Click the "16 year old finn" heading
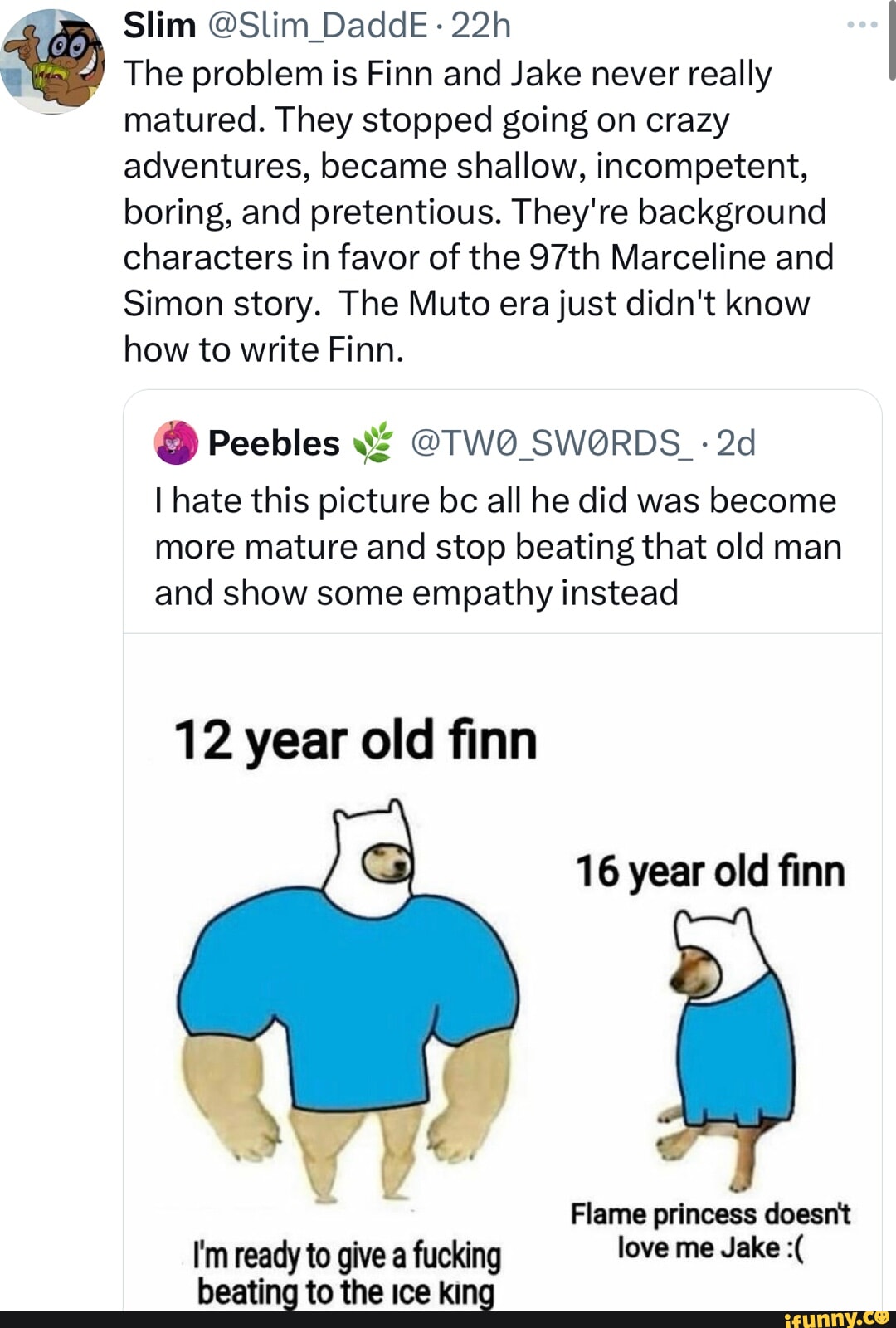 pos(710,871)
